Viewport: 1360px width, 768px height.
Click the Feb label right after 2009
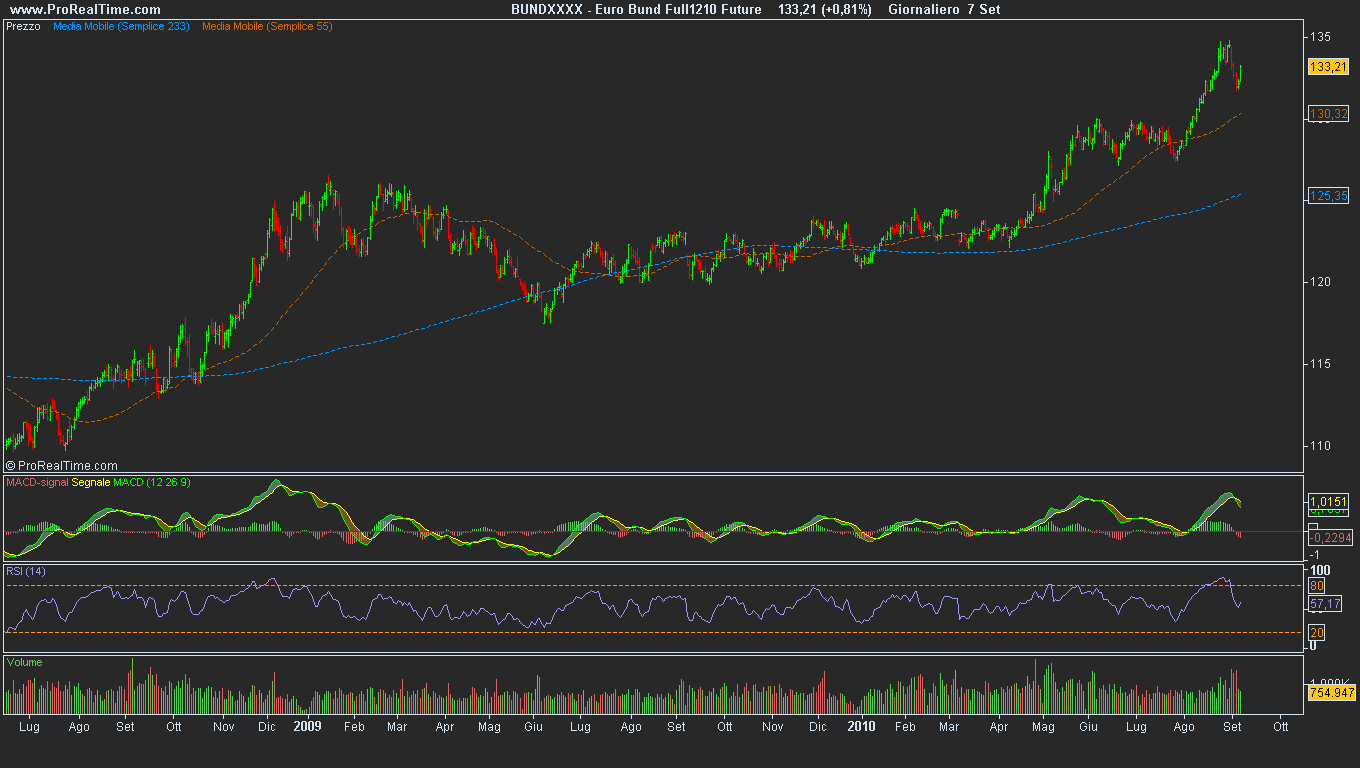[353, 727]
